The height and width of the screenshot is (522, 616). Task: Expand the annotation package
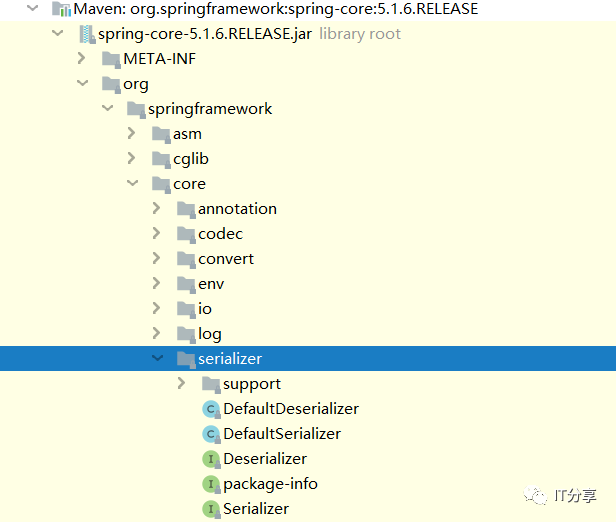[x=156, y=208]
